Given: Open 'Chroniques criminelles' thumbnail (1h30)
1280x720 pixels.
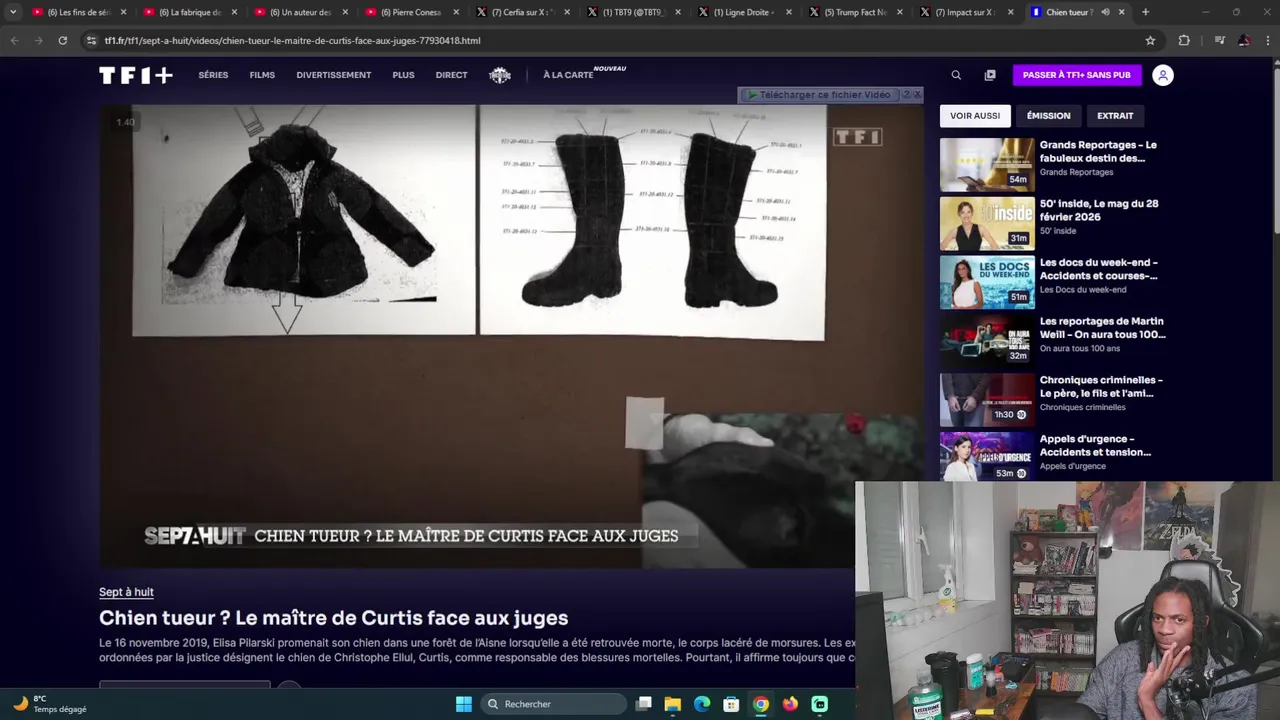Looking at the screenshot, I should click(x=987, y=400).
